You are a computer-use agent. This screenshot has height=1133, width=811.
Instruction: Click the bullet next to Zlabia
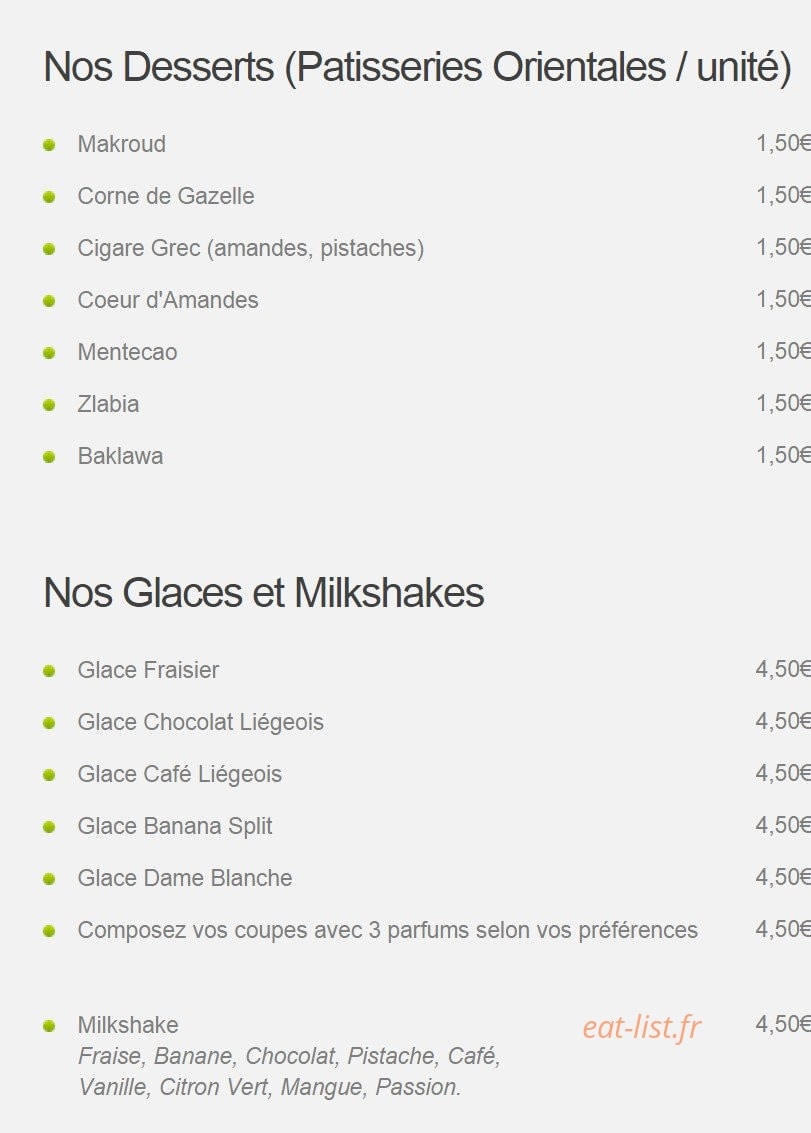click(49, 405)
